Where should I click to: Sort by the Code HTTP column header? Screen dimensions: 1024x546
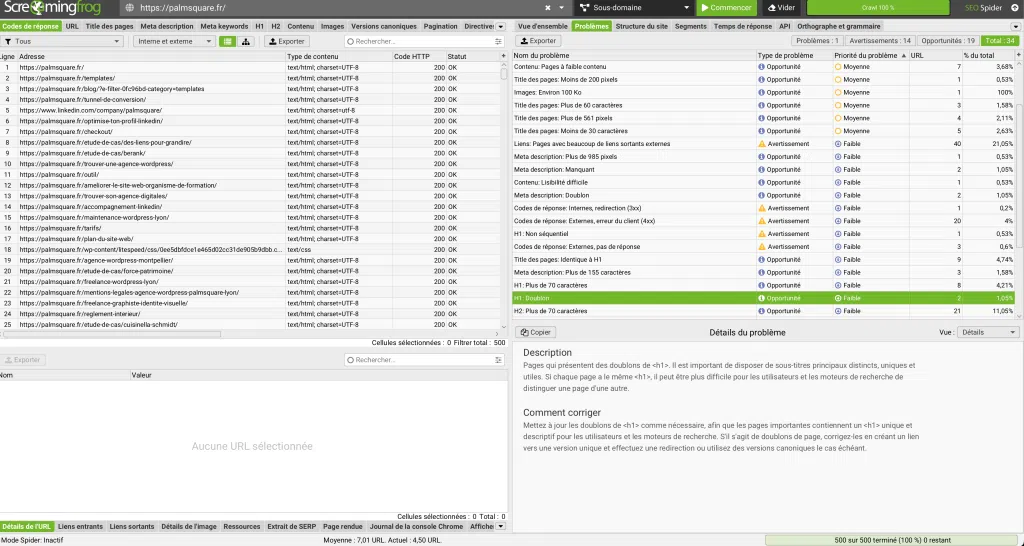pos(419,57)
